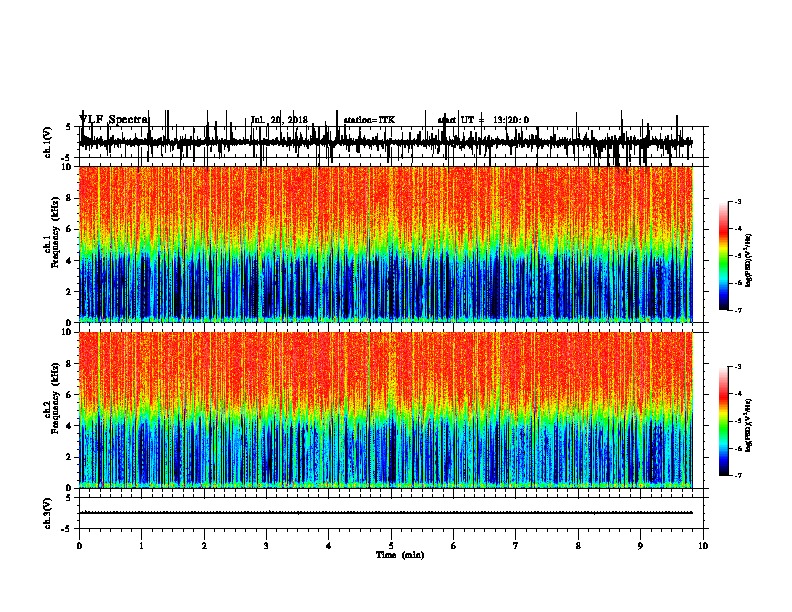Click the 'ch.1(V)' waveform axis label
Viewport: 792px width, 612px height.
pos(48,142)
